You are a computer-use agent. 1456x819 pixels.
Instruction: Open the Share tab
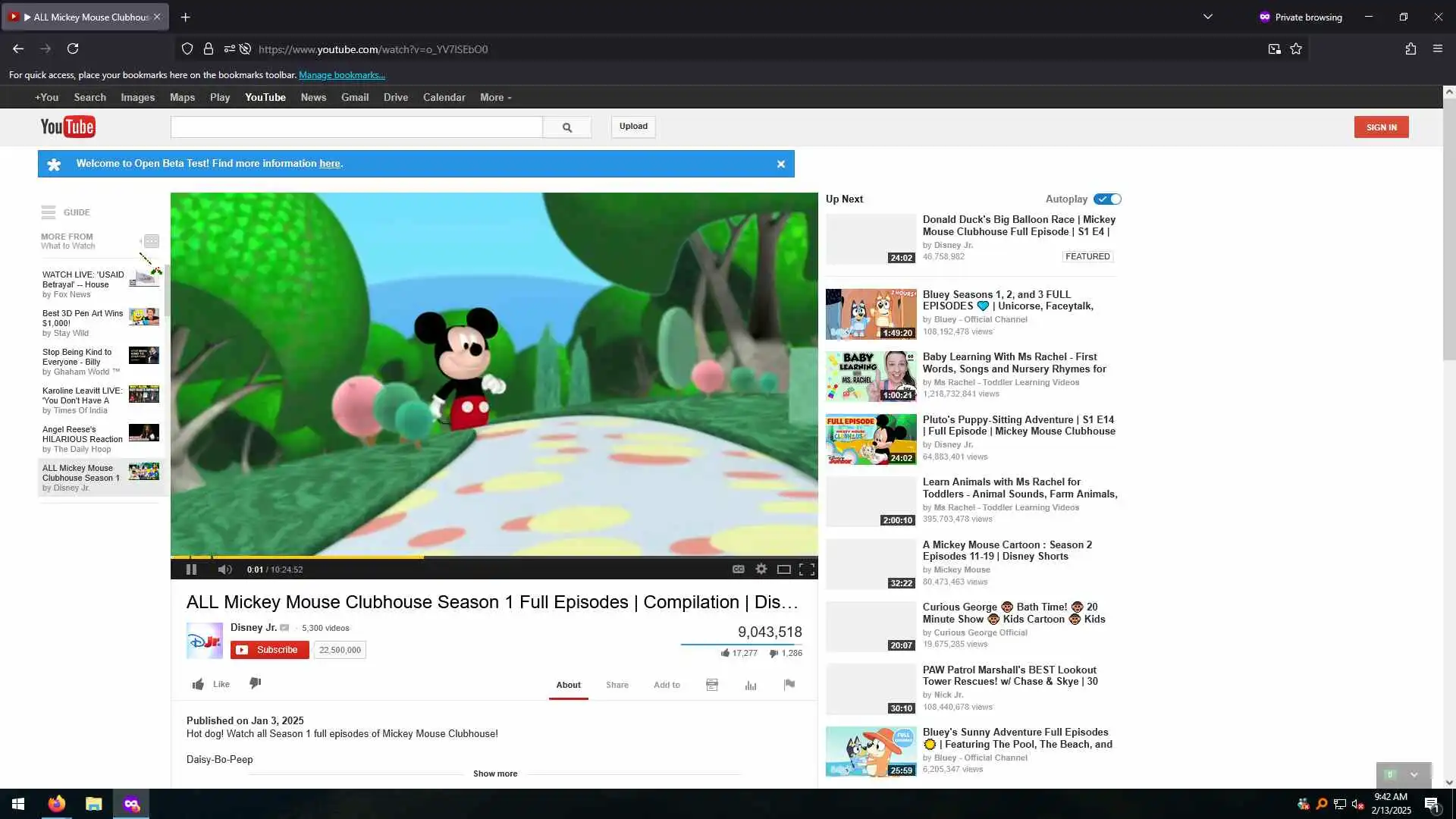click(x=617, y=685)
